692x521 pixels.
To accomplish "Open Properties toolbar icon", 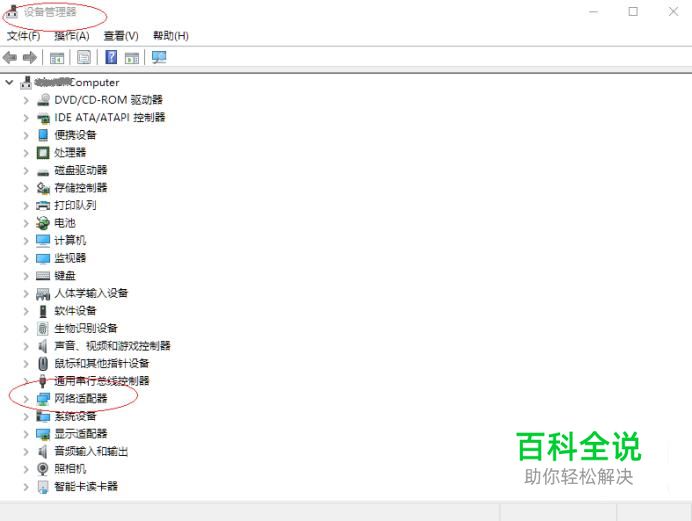I will point(84,57).
